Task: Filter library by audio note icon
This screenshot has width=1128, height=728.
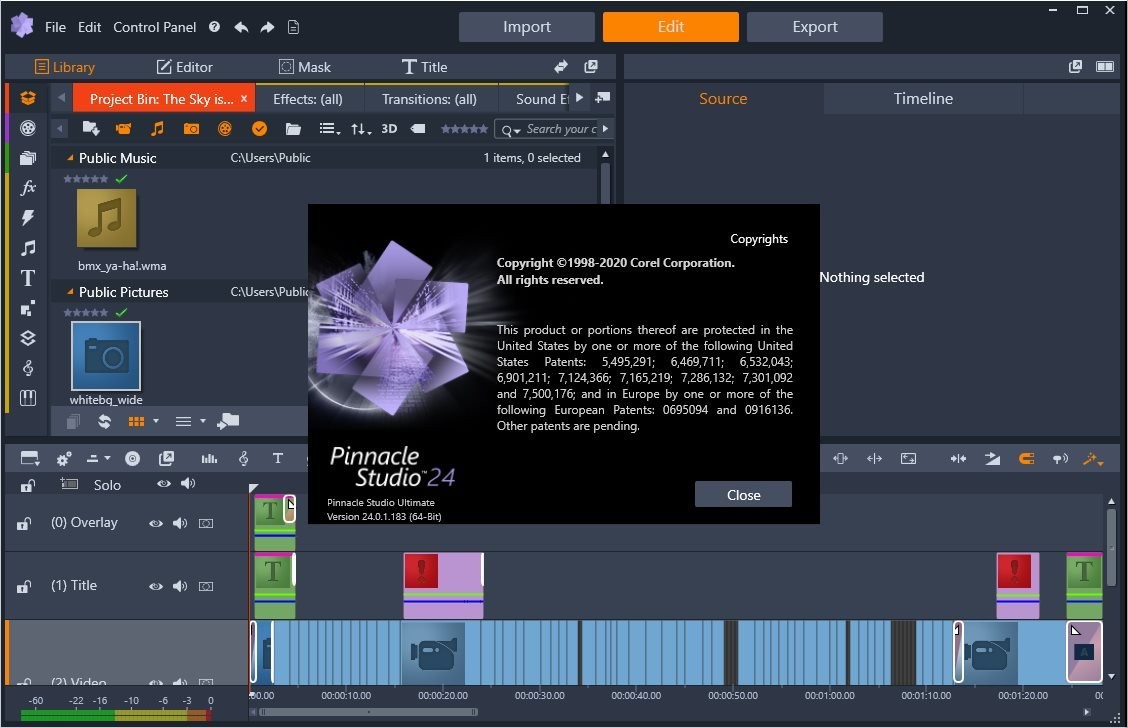Action: point(157,129)
